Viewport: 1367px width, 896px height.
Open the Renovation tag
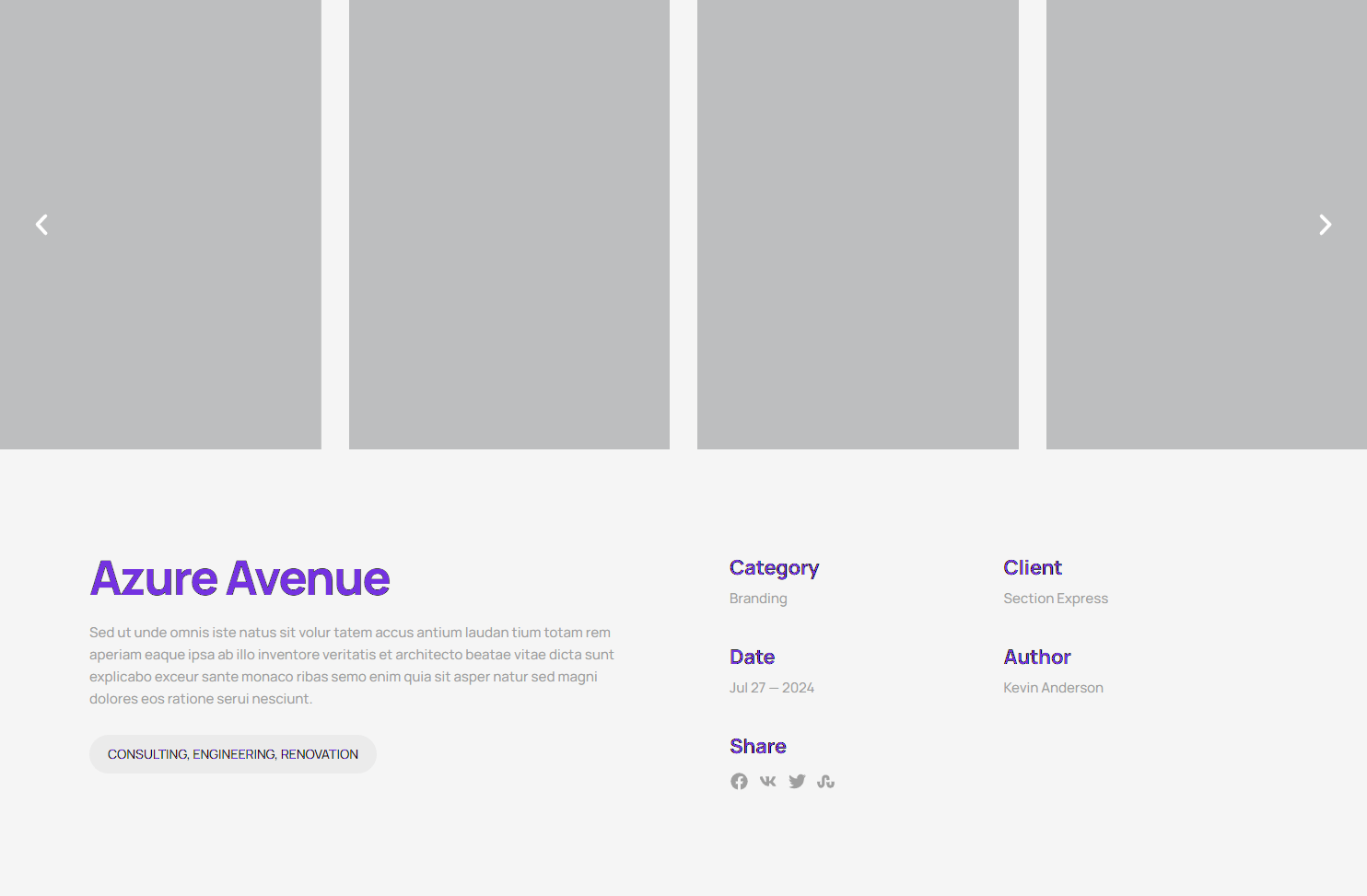(x=320, y=754)
